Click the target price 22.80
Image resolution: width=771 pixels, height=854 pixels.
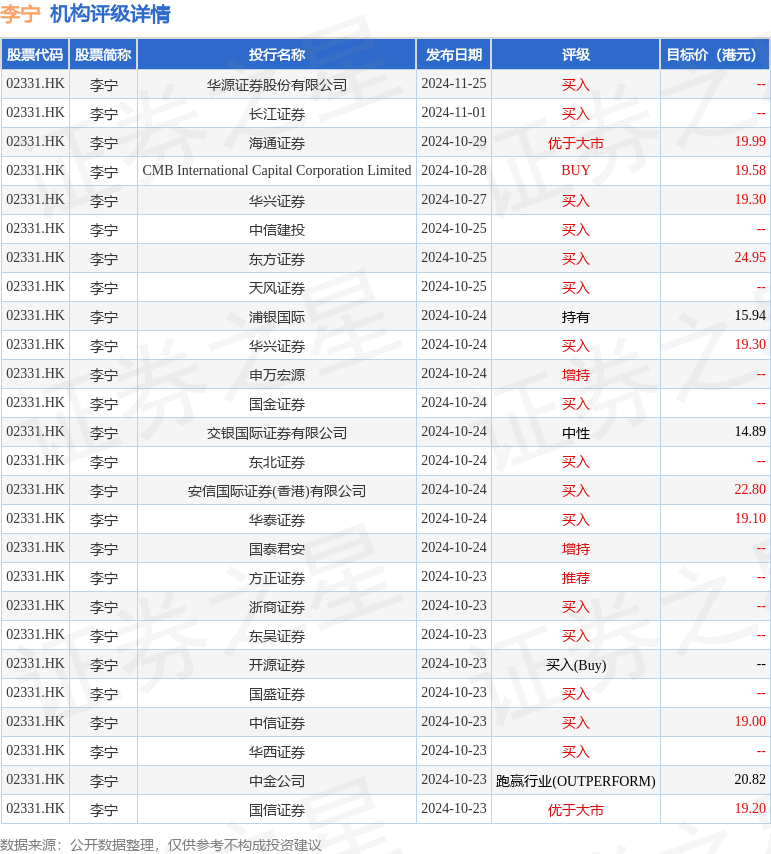(x=750, y=489)
